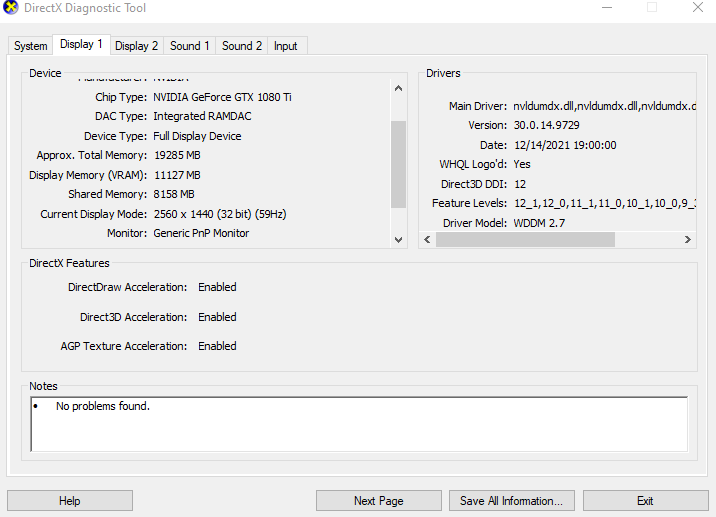Screen dimensions: 716x517
Task: Select AGP Texture Acceleration 'Enabled' value
Action: [x=217, y=346]
